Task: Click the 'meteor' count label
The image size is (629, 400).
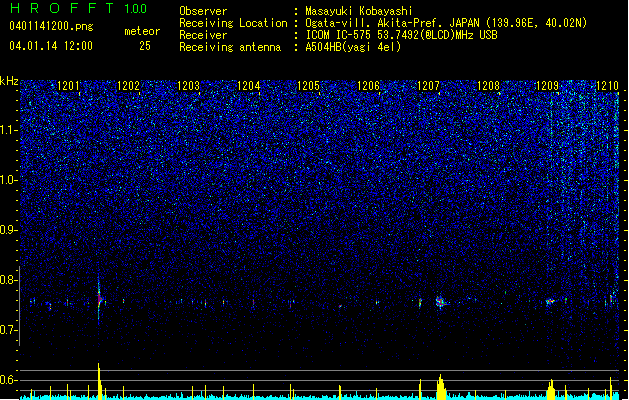Action: 142,31
